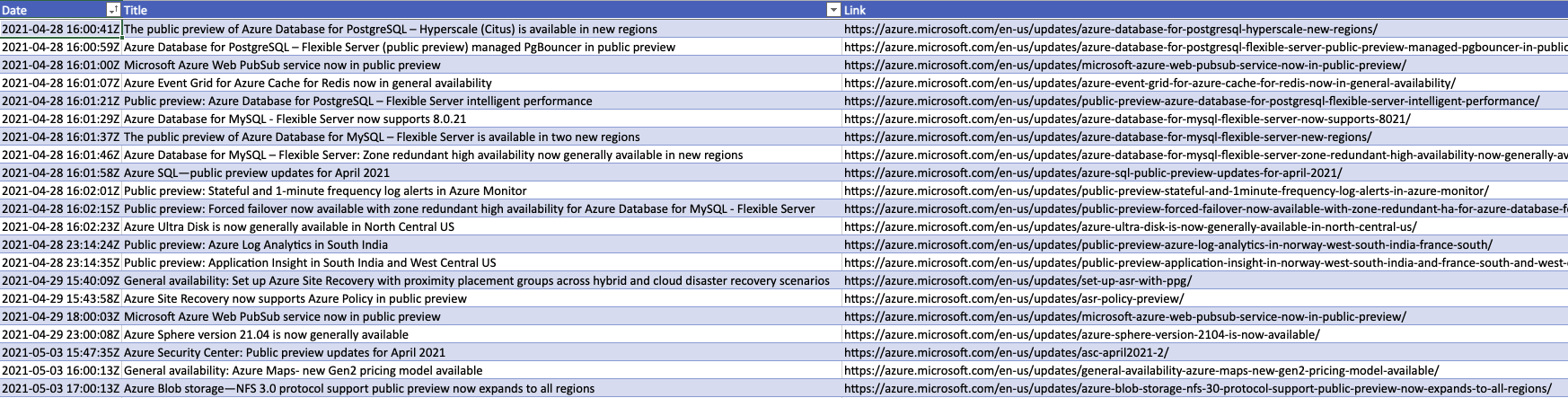
Task: Select Azure Sphere version 21.04 title cell
Action: (x=266, y=334)
